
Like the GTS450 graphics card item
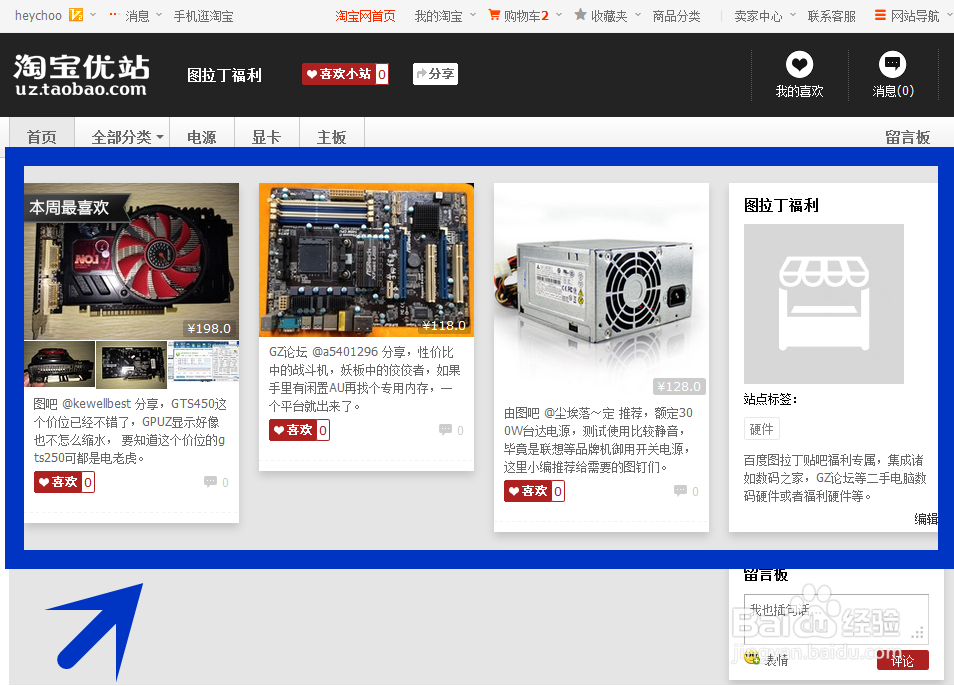pos(64,482)
